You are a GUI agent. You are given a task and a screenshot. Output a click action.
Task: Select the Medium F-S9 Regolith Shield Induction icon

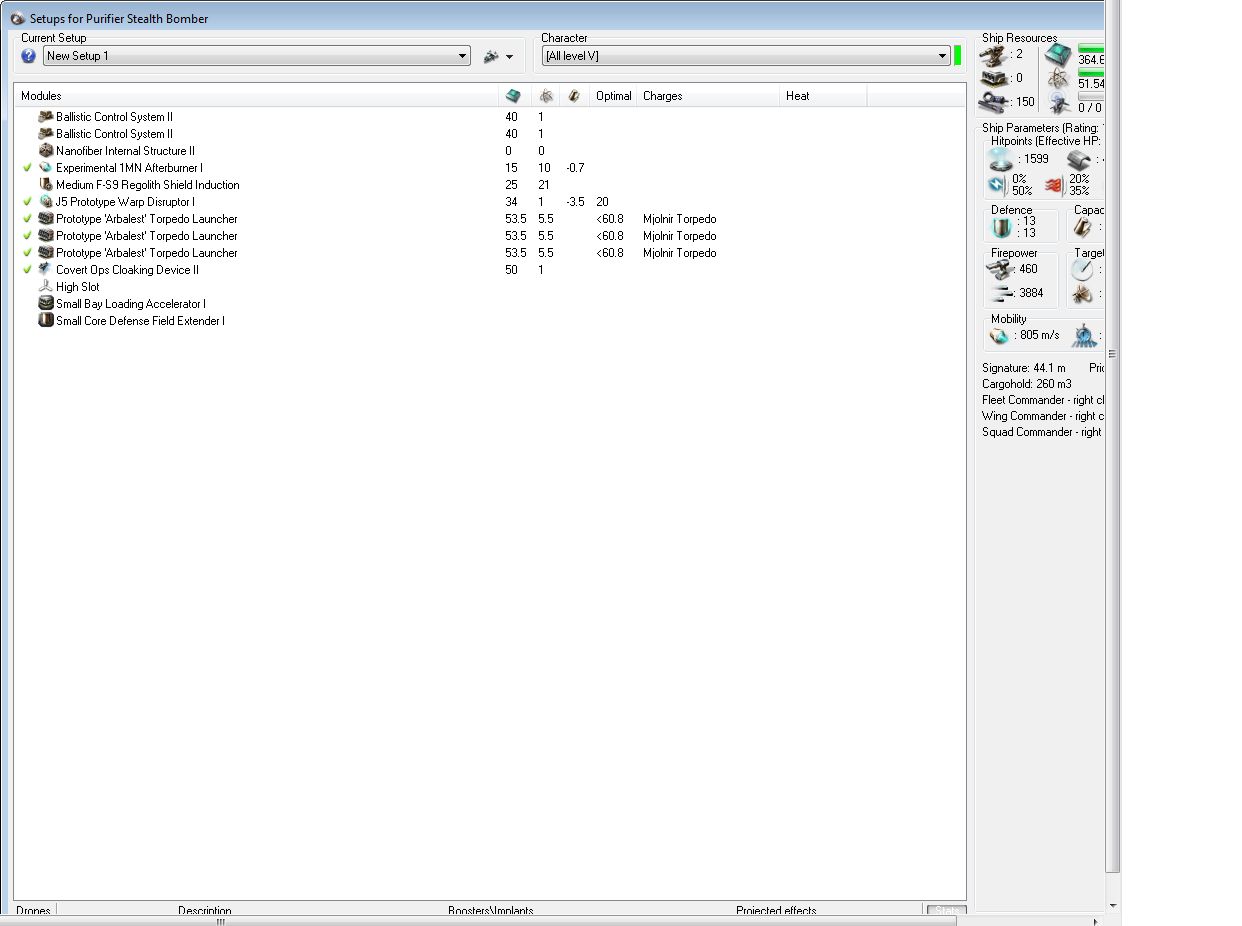pos(45,185)
